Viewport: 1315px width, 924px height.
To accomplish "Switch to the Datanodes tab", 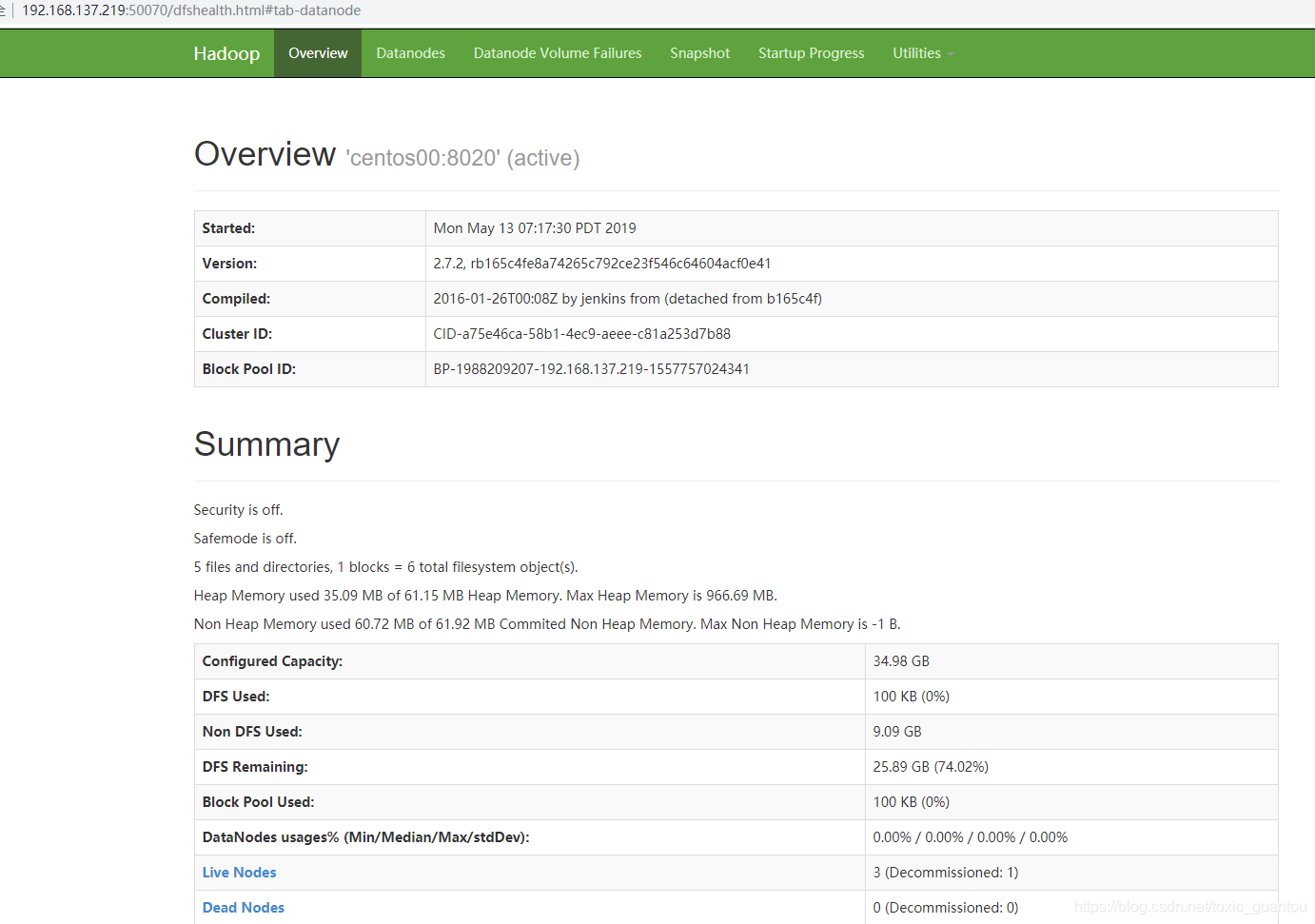I will (x=410, y=53).
